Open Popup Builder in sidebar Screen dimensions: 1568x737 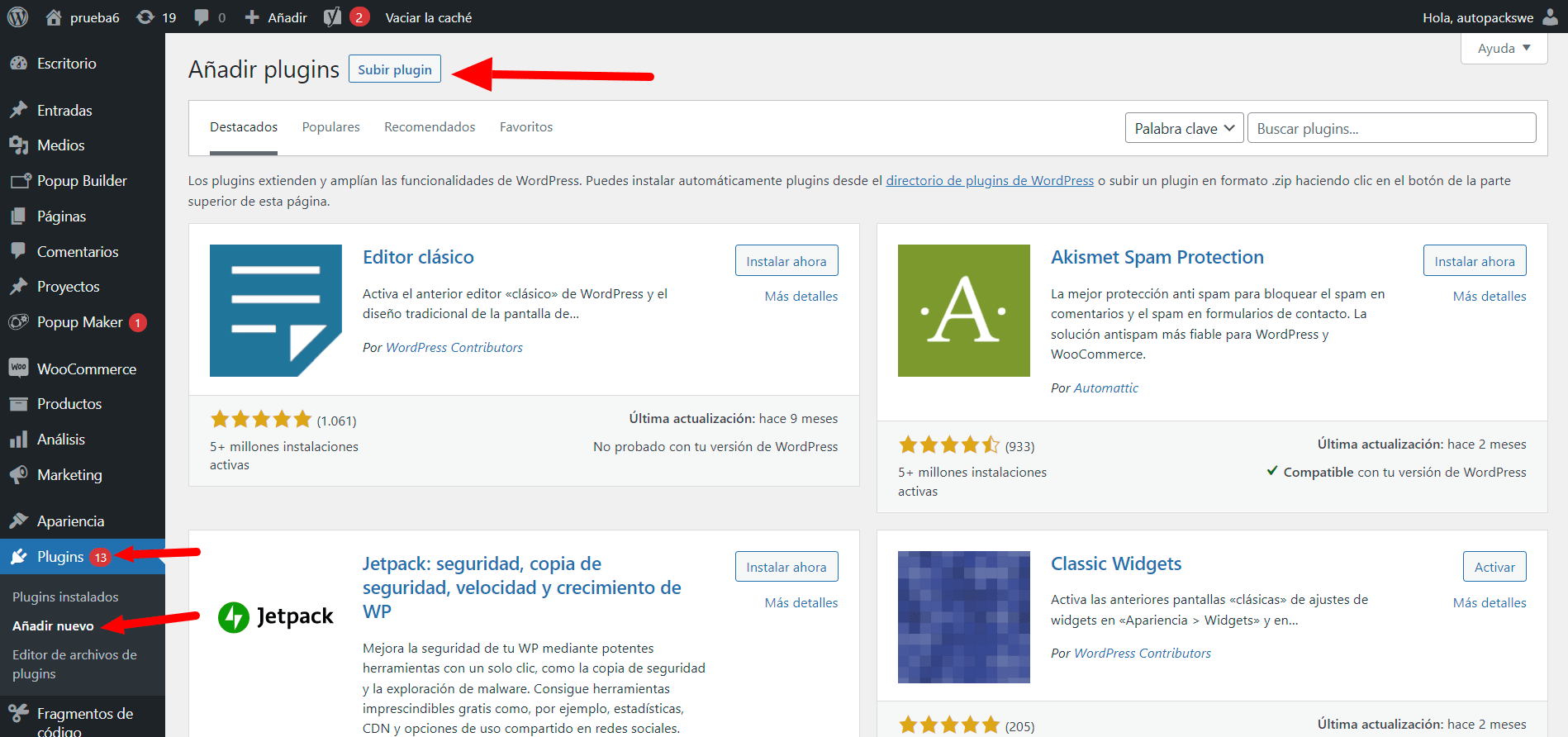click(x=83, y=181)
